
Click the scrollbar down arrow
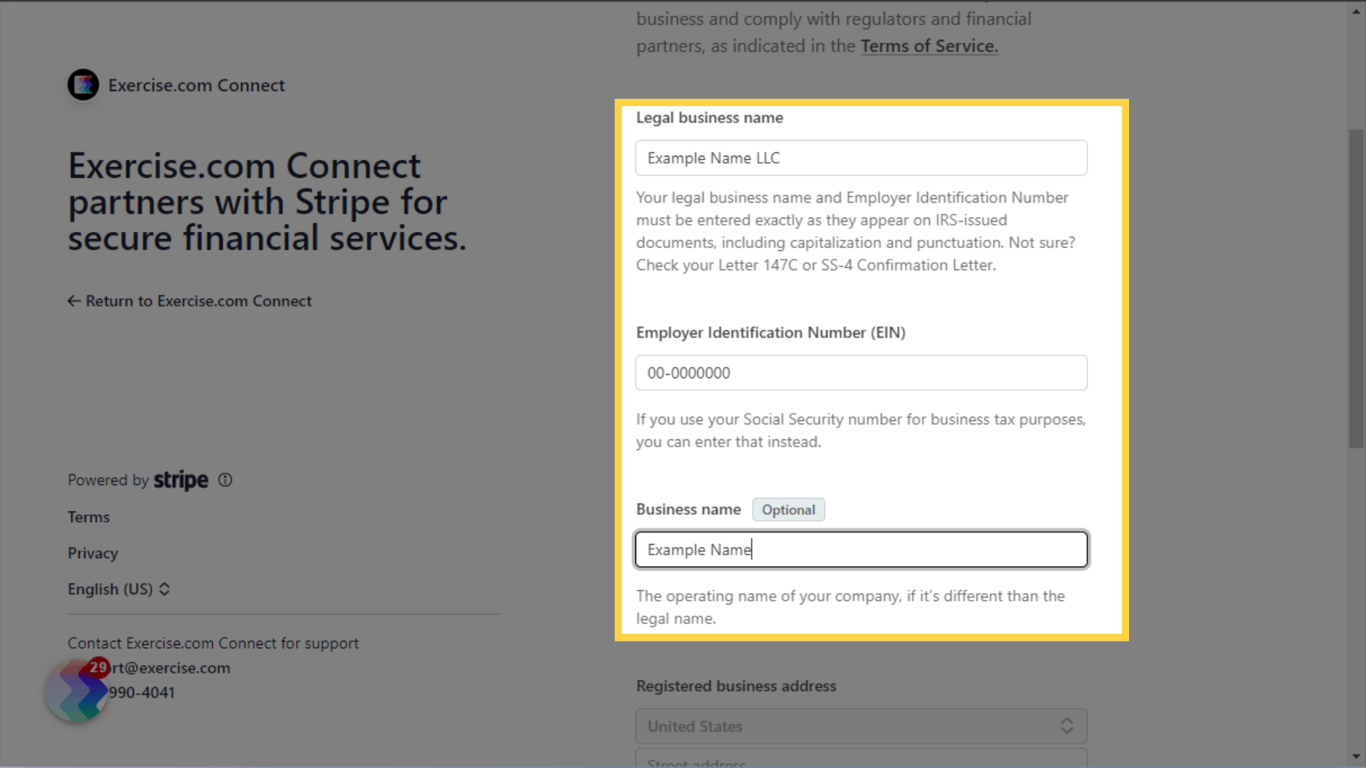point(1357,757)
